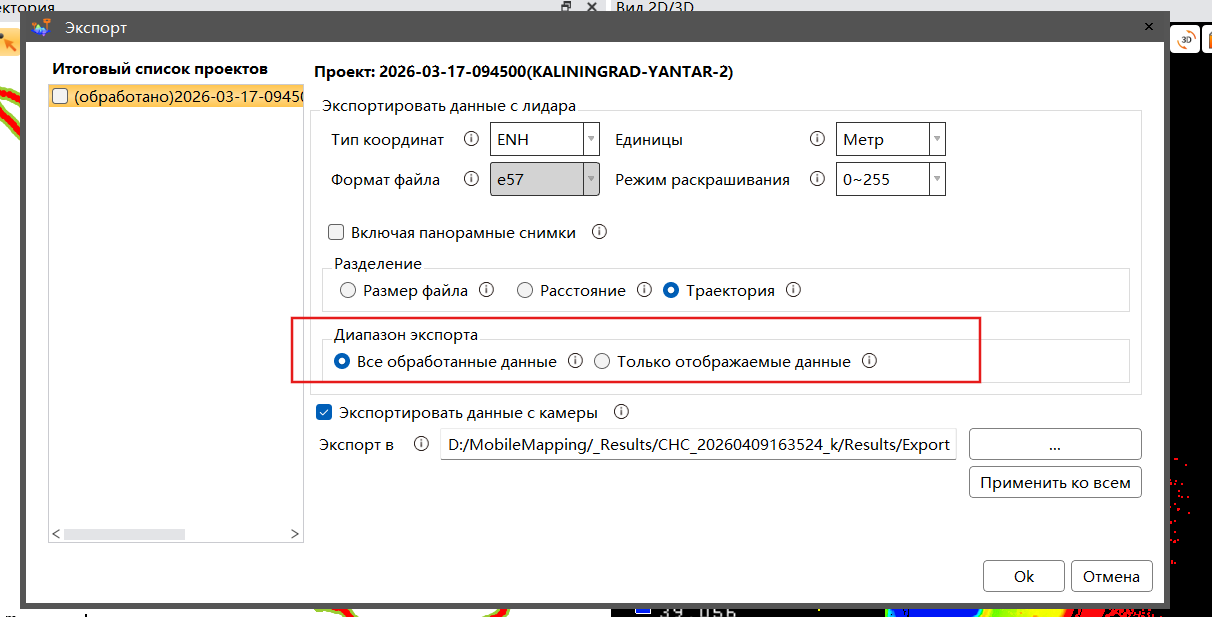Click the Экспорт dialog app icon

tap(42, 27)
